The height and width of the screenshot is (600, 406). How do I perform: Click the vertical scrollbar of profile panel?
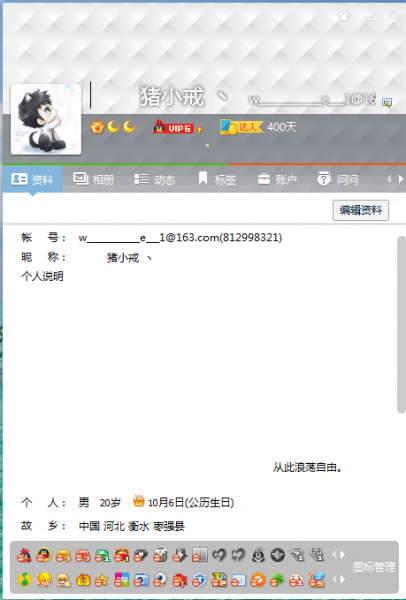[x=401, y=324]
